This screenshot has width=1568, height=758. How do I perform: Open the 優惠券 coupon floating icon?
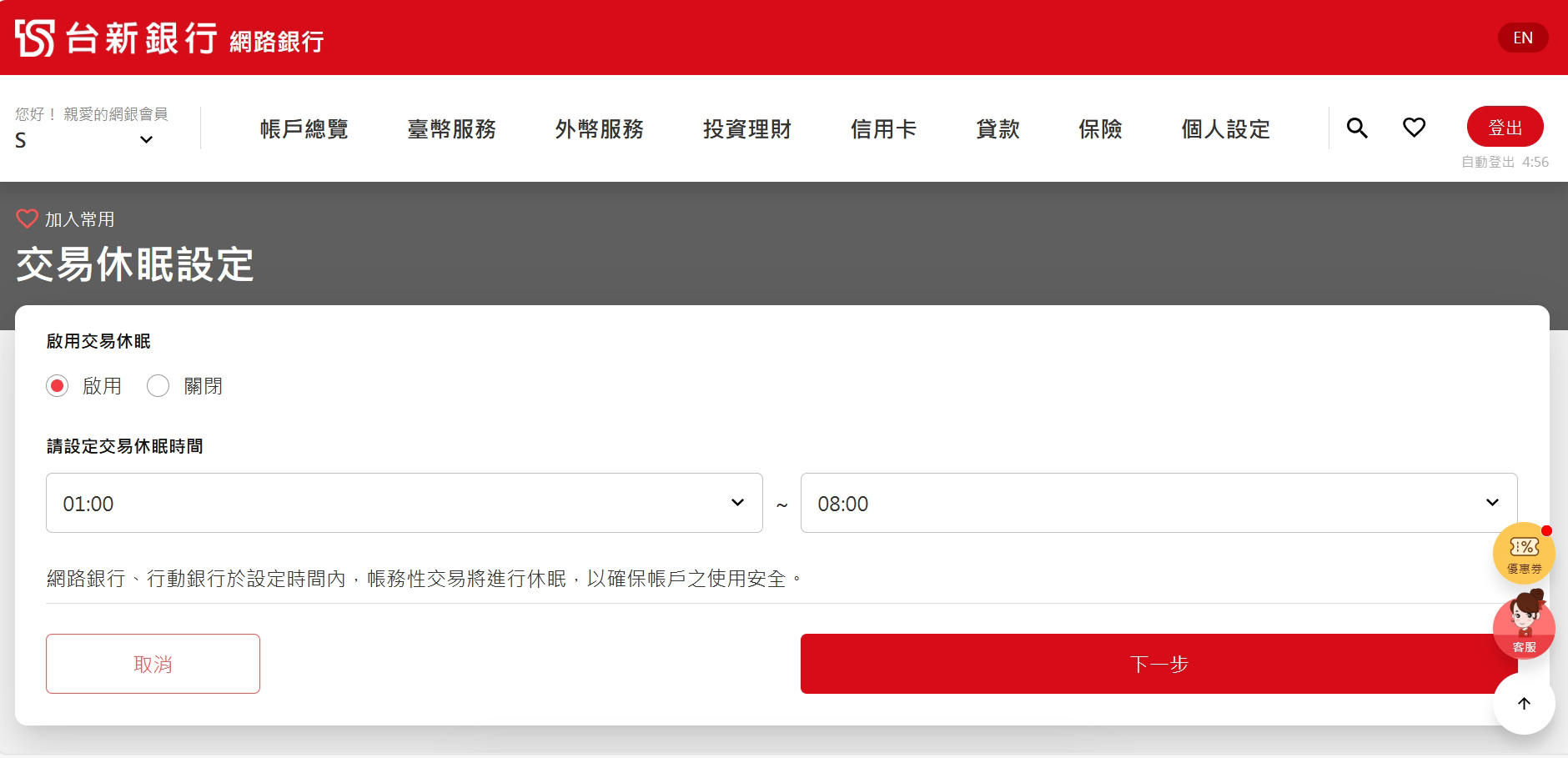point(1523,552)
